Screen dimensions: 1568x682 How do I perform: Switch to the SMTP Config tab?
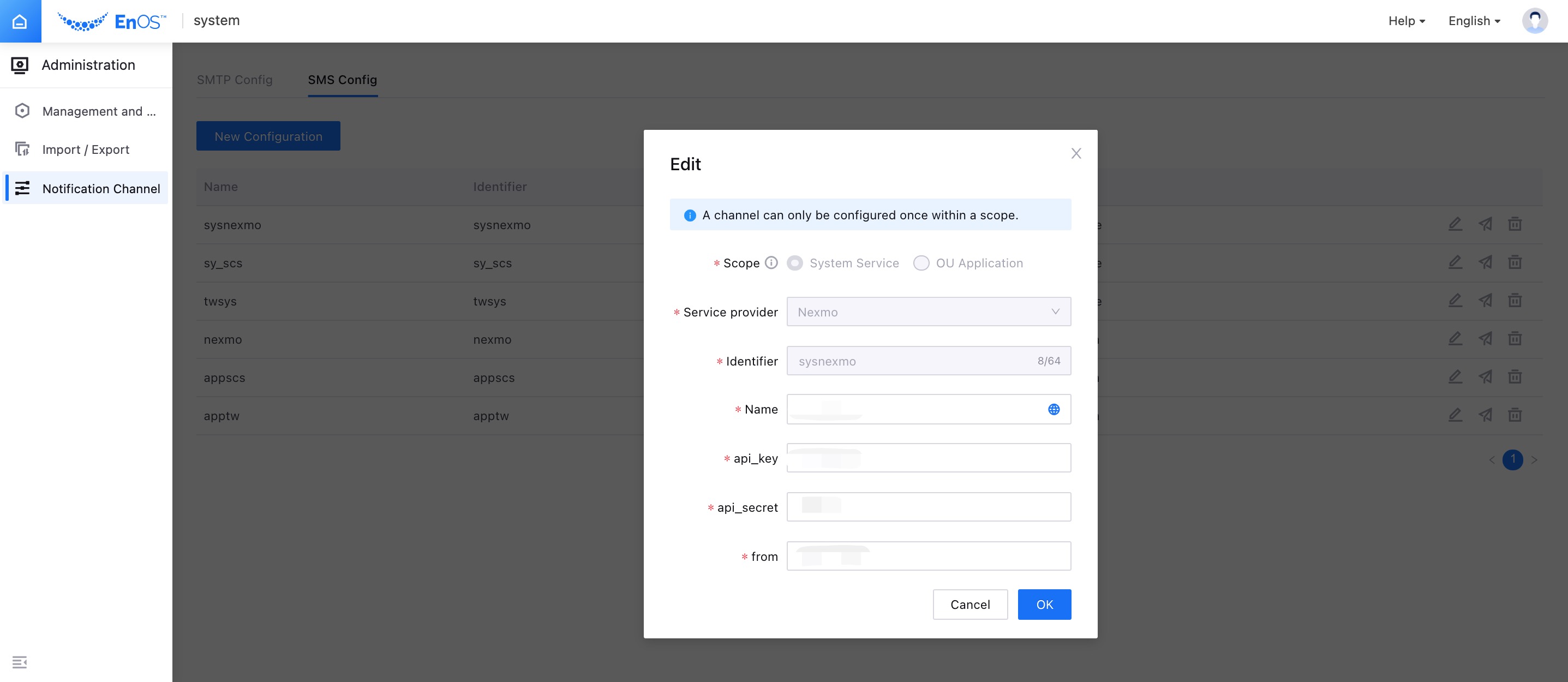coord(235,80)
